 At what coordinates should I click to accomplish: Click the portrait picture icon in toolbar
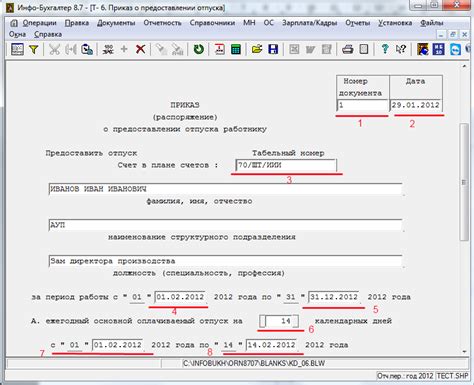tap(422, 49)
